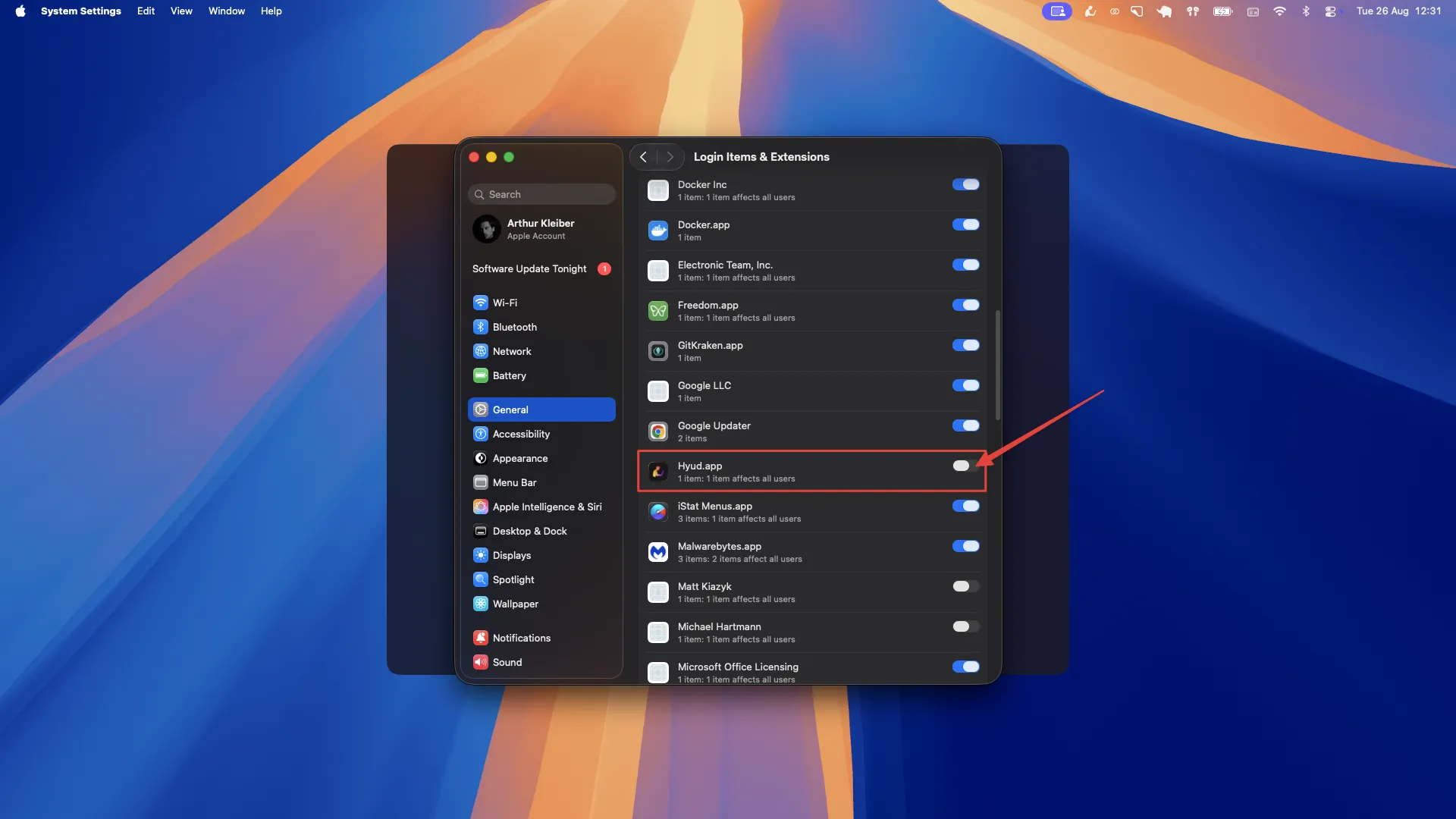Open the View menu

[180, 11]
